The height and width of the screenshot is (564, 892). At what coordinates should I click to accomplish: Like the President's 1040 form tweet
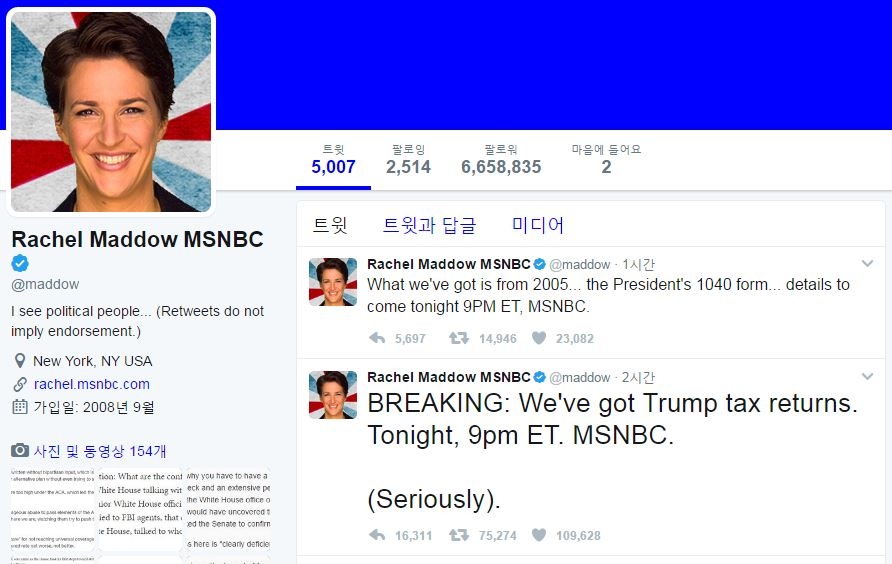click(x=539, y=339)
